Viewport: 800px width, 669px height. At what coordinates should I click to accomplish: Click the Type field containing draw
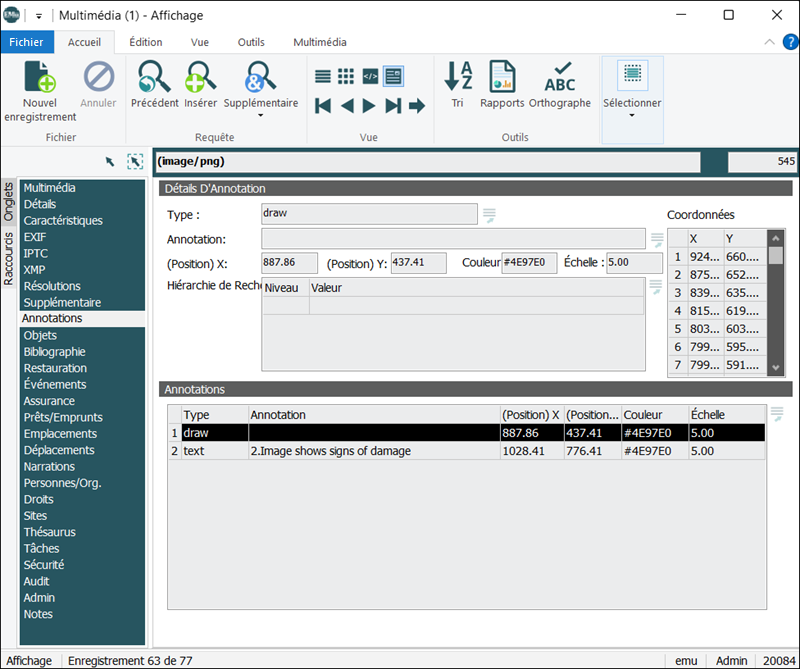pyautogui.click(x=369, y=214)
